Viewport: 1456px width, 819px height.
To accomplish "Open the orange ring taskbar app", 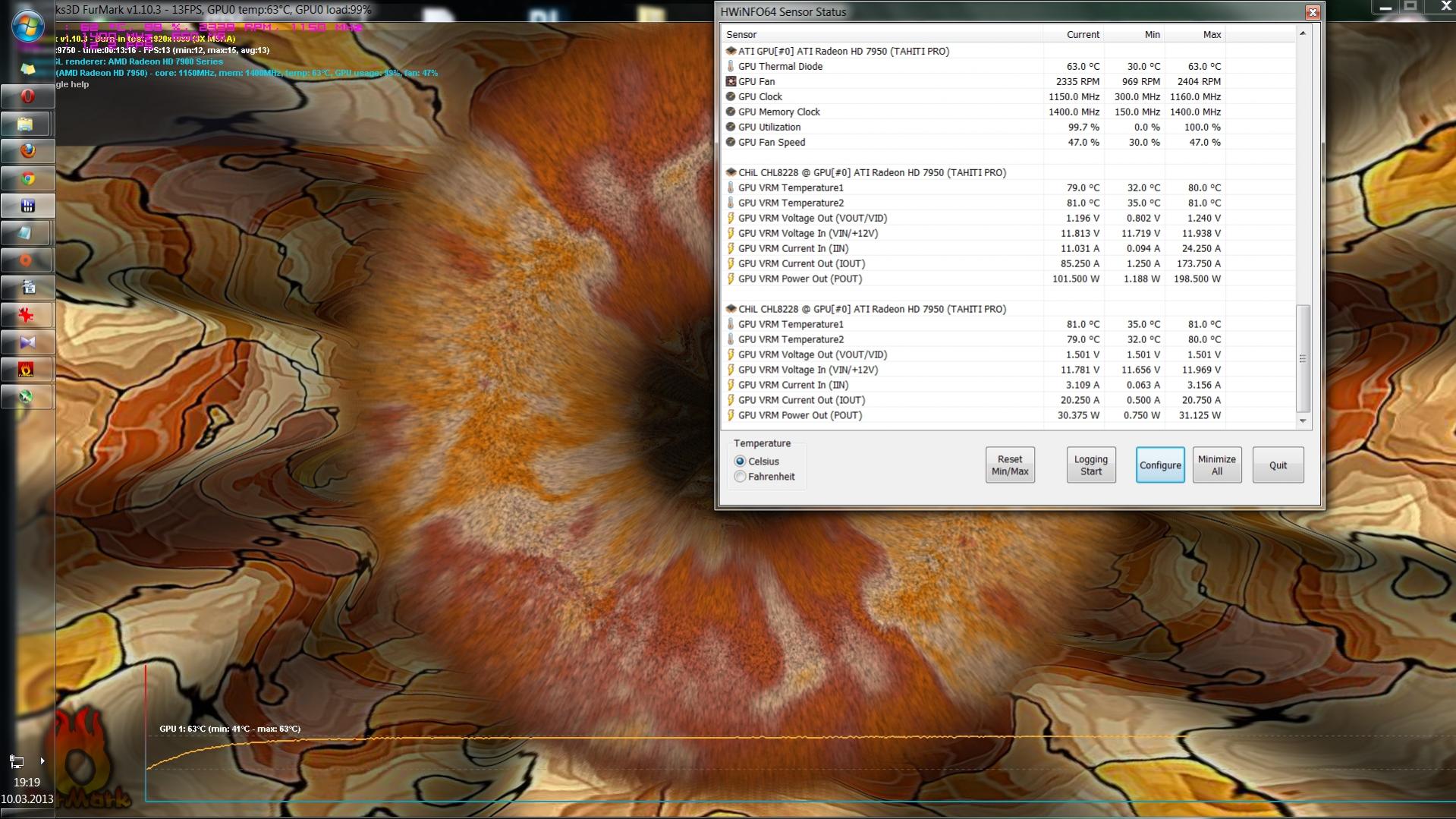I will pos(27,260).
